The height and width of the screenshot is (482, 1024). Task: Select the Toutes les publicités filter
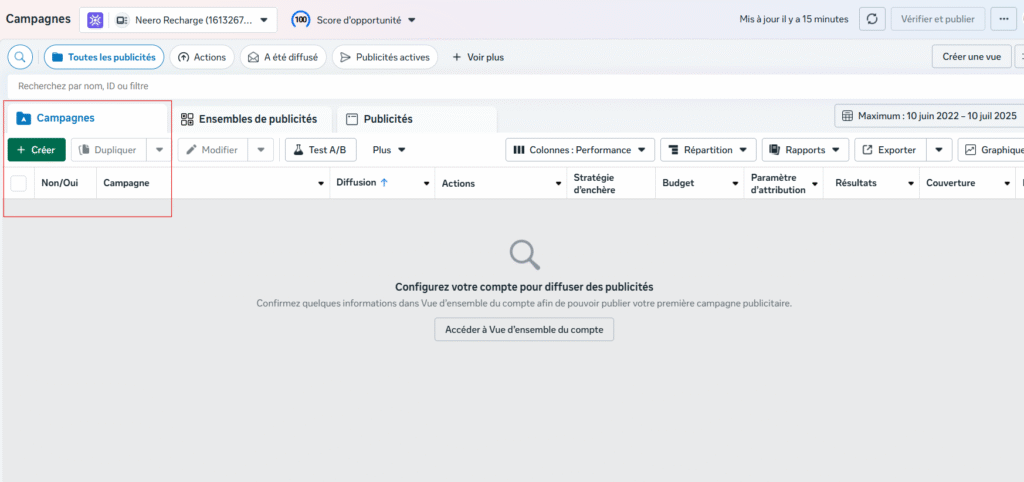point(103,57)
